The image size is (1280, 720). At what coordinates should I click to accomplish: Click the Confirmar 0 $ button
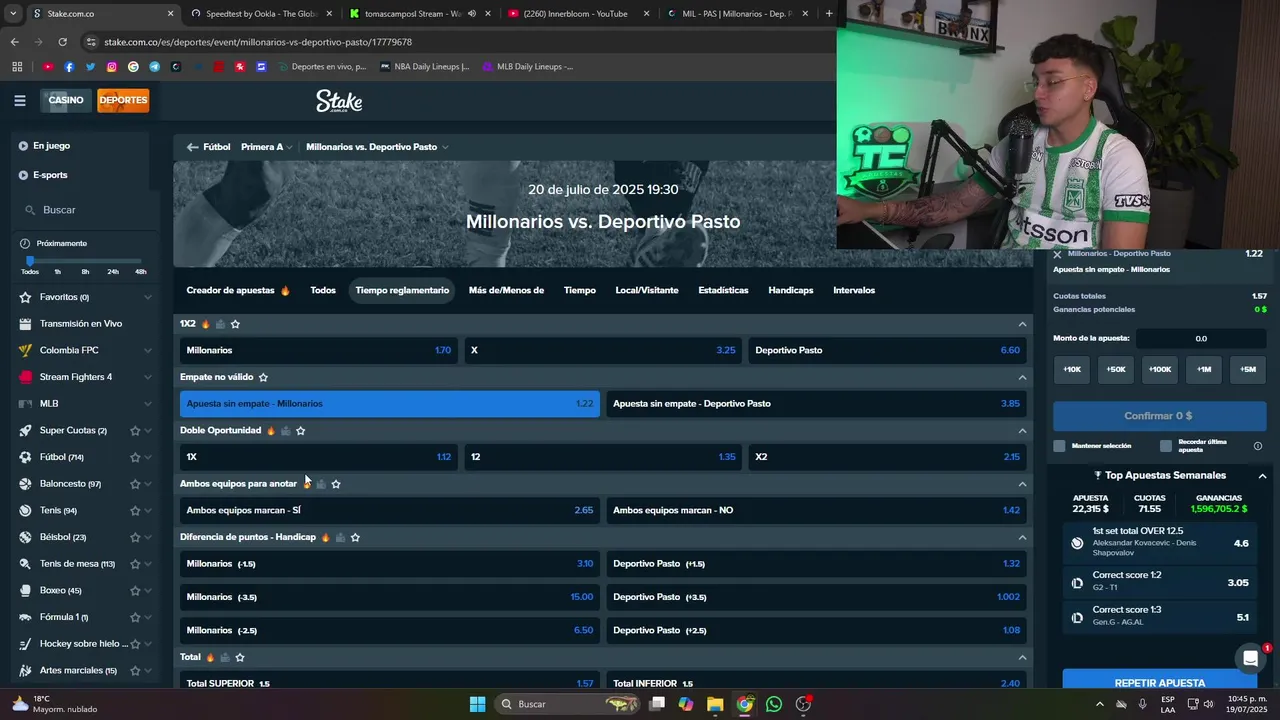click(1159, 416)
